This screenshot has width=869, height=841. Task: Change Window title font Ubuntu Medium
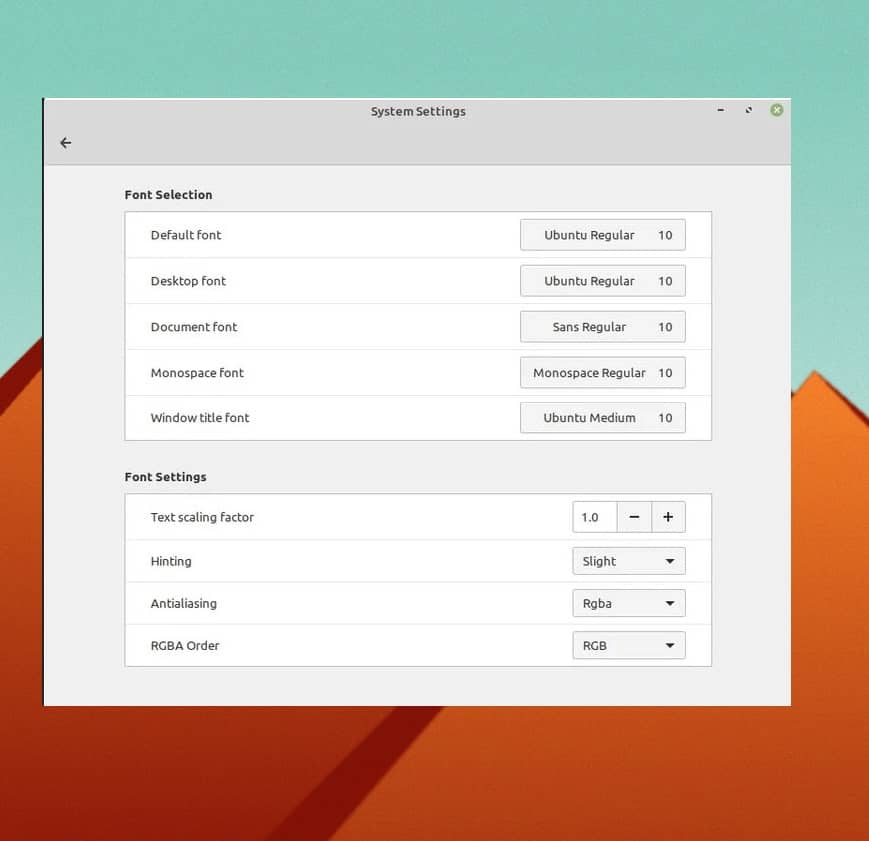click(602, 418)
